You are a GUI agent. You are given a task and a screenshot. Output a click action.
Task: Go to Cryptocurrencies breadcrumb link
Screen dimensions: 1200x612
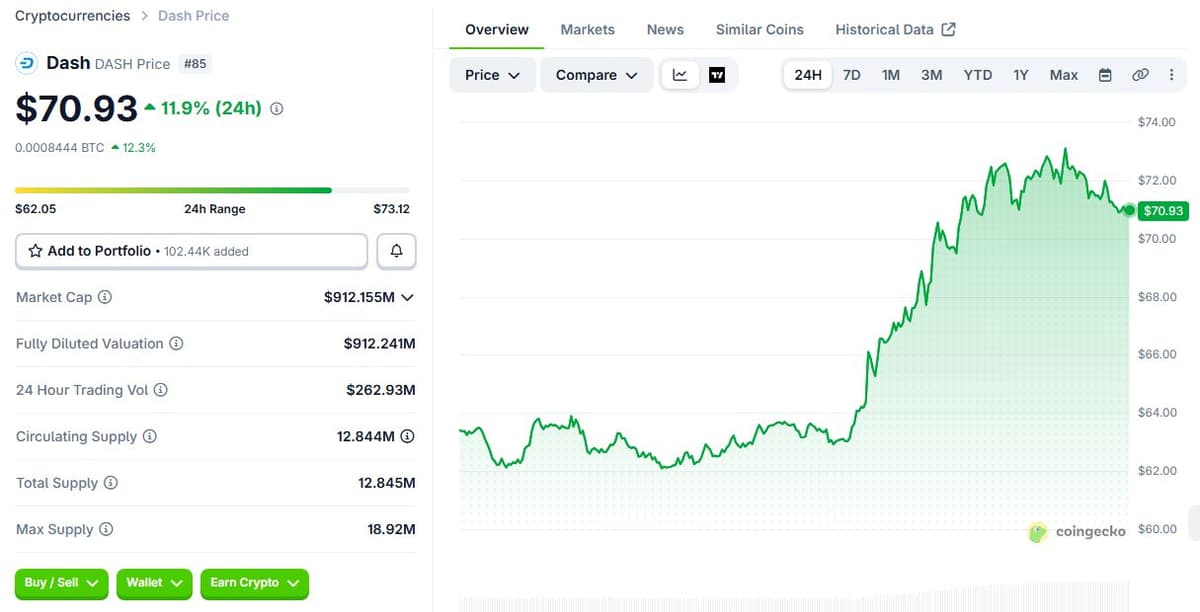point(72,15)
